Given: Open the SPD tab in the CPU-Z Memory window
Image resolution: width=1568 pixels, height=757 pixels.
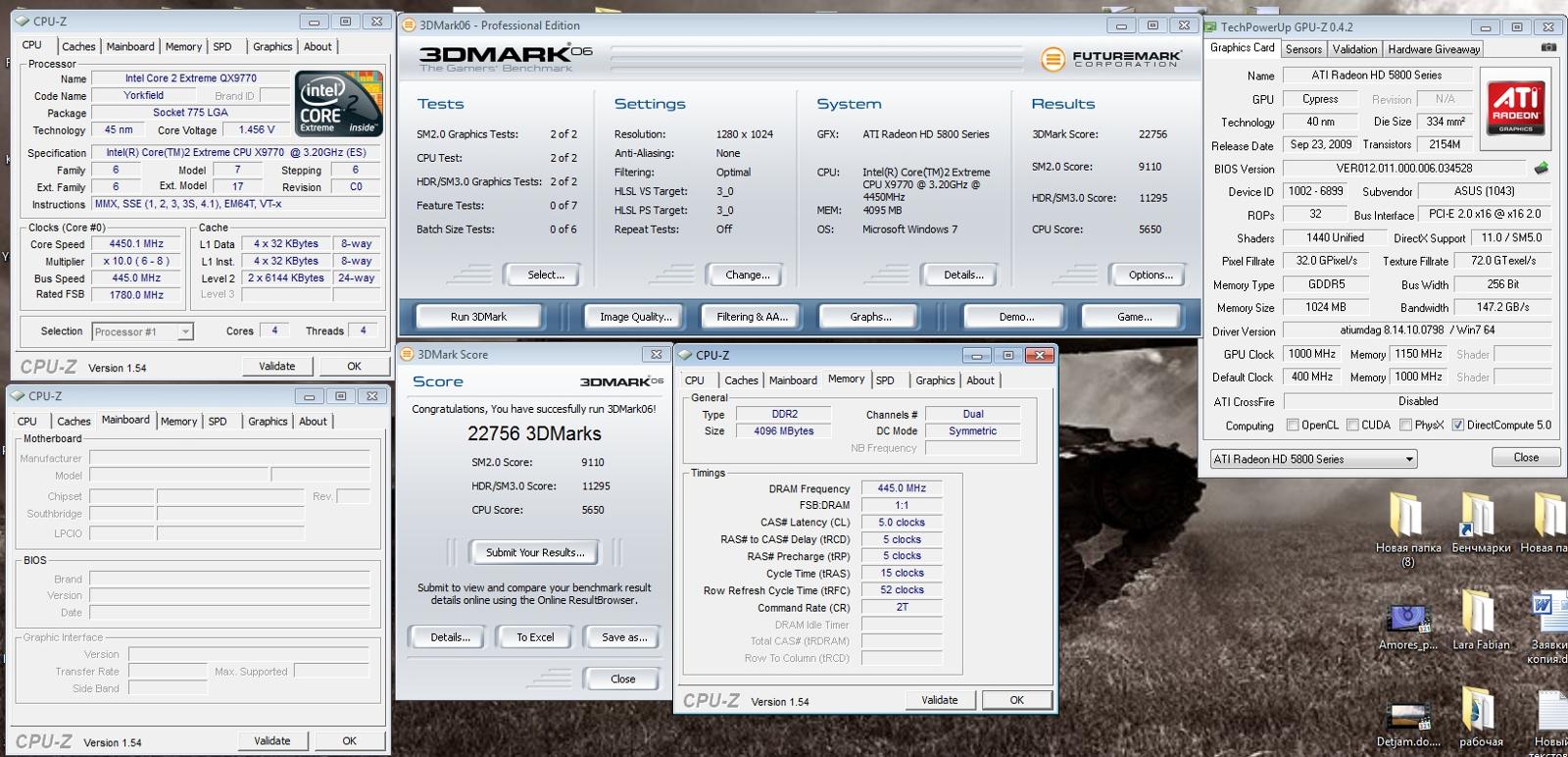Looking at the screenshot, I should tap(885, 380).
